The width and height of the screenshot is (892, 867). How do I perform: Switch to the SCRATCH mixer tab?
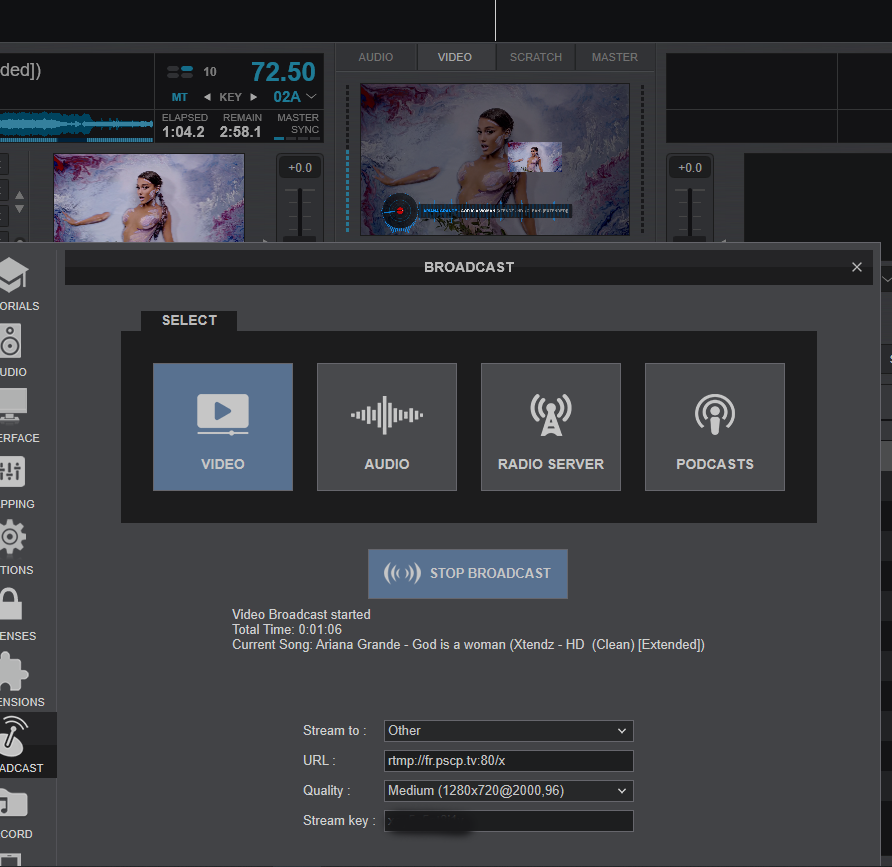pyautogui.click(x=535, y=57)
